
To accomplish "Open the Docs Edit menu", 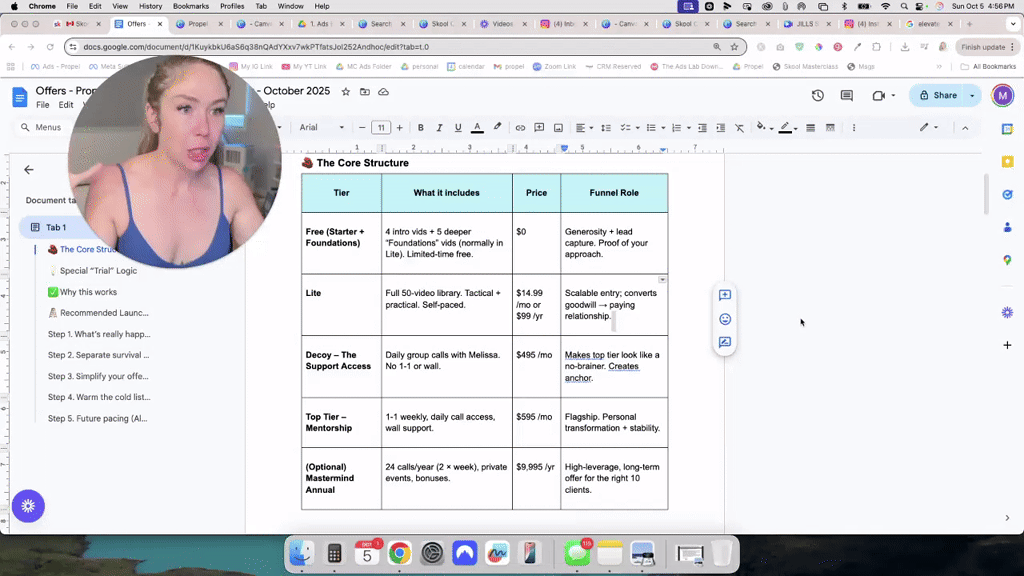I will coord(65,104).
